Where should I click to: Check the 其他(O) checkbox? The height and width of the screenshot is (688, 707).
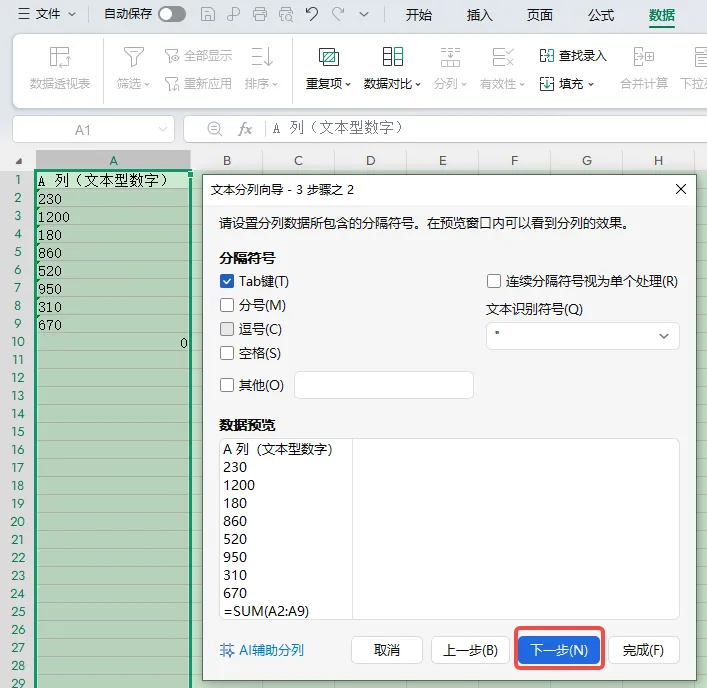227,385
